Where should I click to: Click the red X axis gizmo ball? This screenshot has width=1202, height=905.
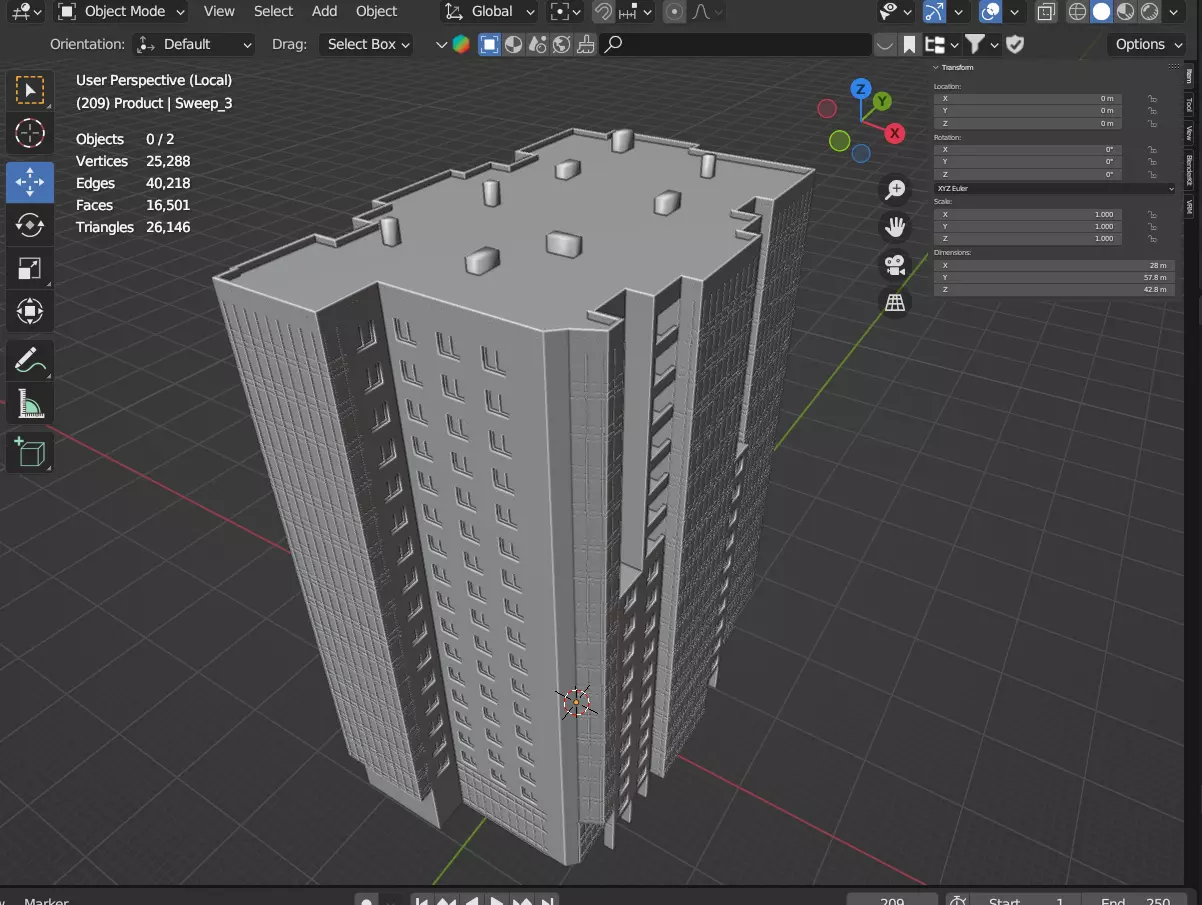[x=895, y=132]
